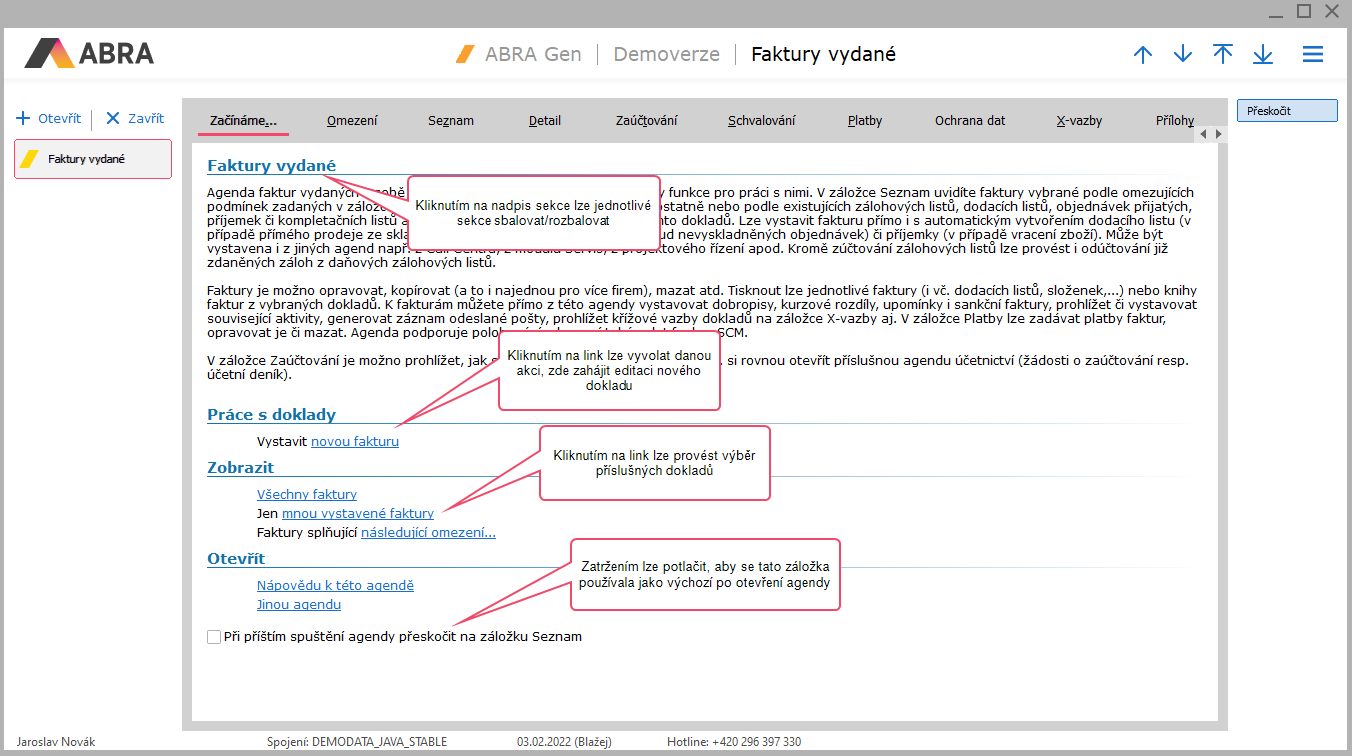
Task: Switch to the Ochrana dat tab
Action: point(970,120)
